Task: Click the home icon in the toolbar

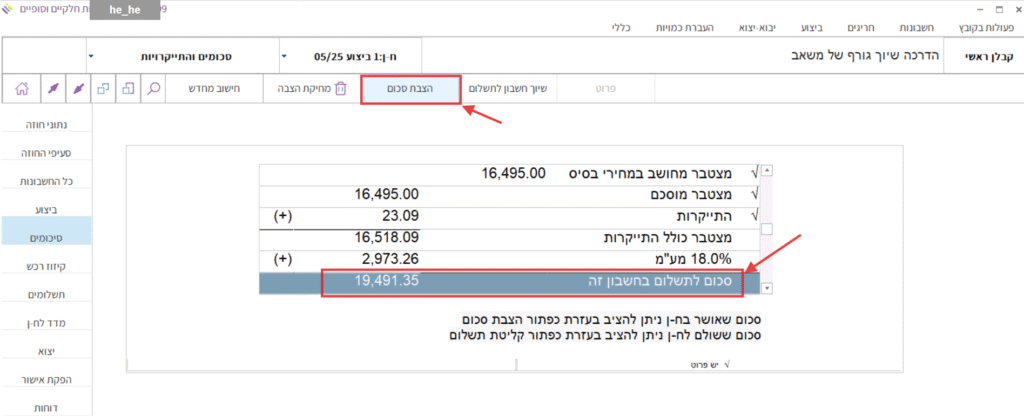Action: pos(21,88)
